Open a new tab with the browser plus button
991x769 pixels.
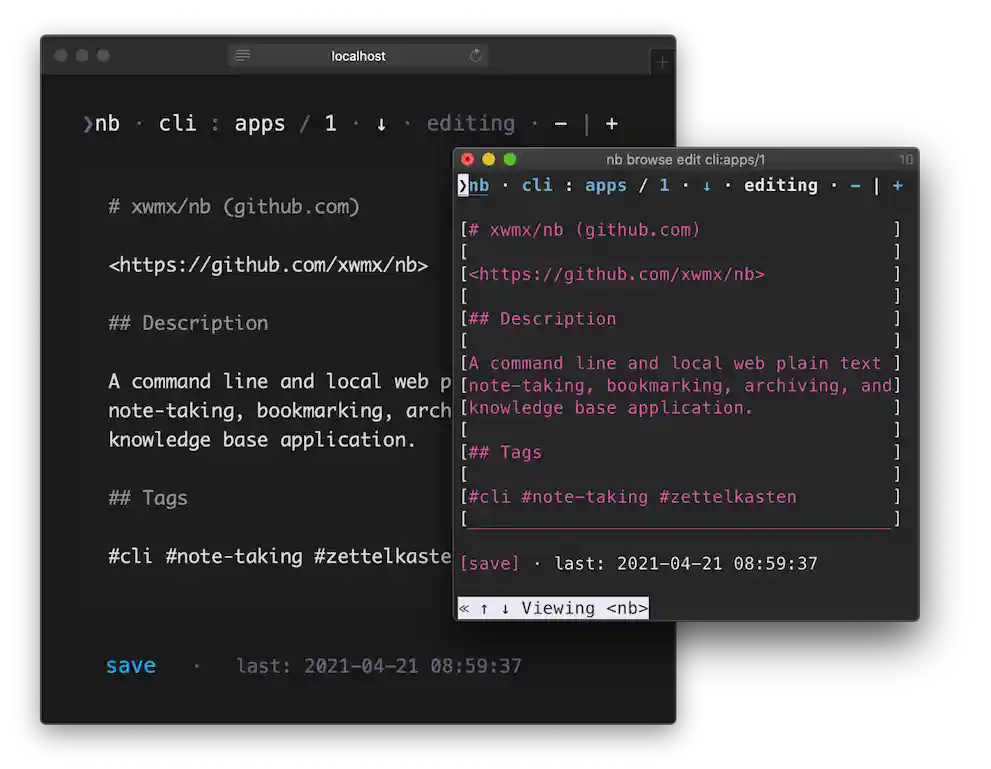point(662,62)
